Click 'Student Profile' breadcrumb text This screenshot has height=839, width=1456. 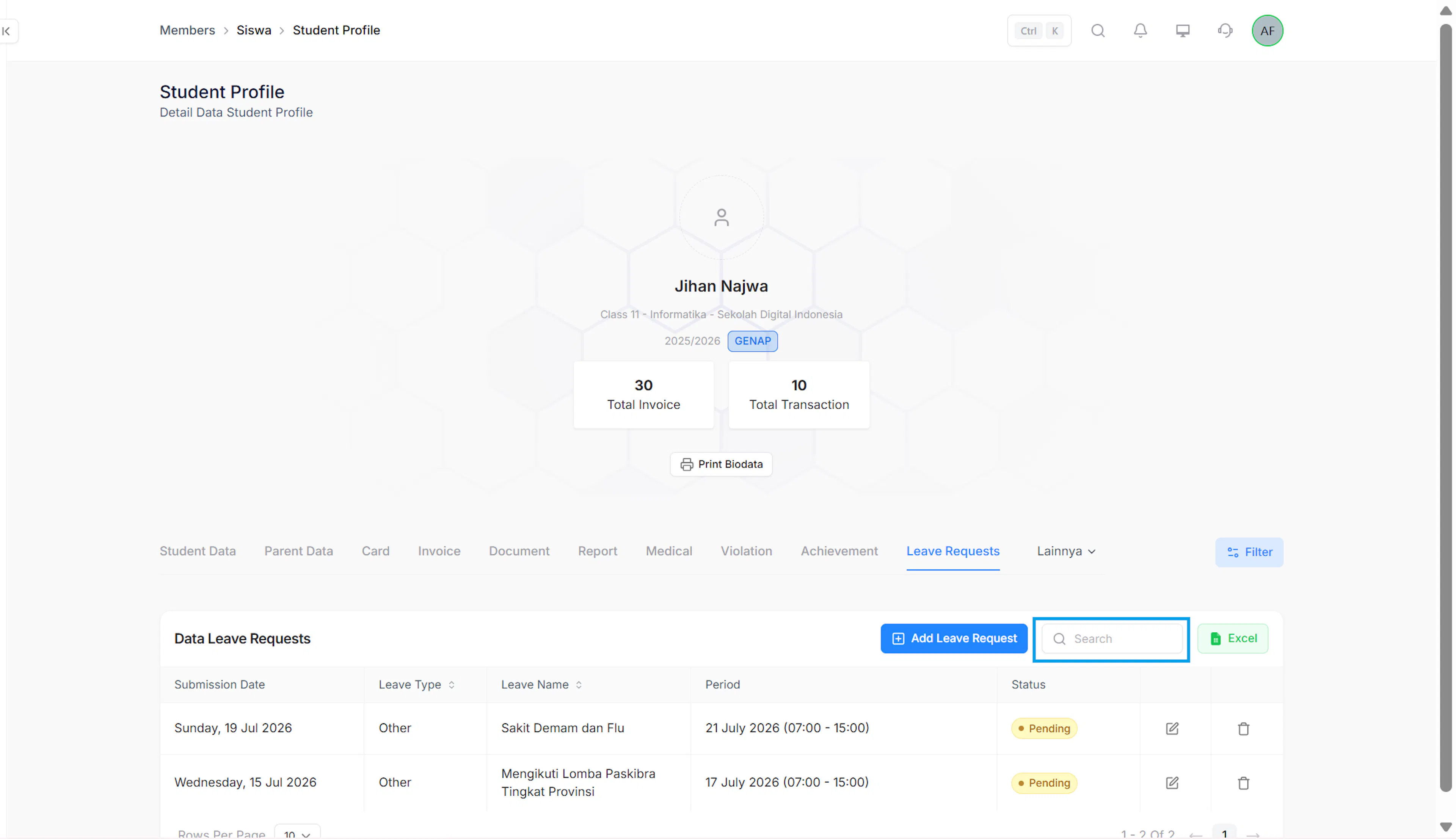336,30
